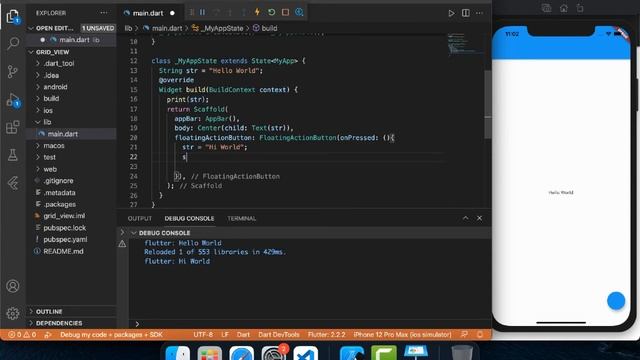
Task: Click the iPhone 12 Pro Max device selector
Action: tap(402, 335)
